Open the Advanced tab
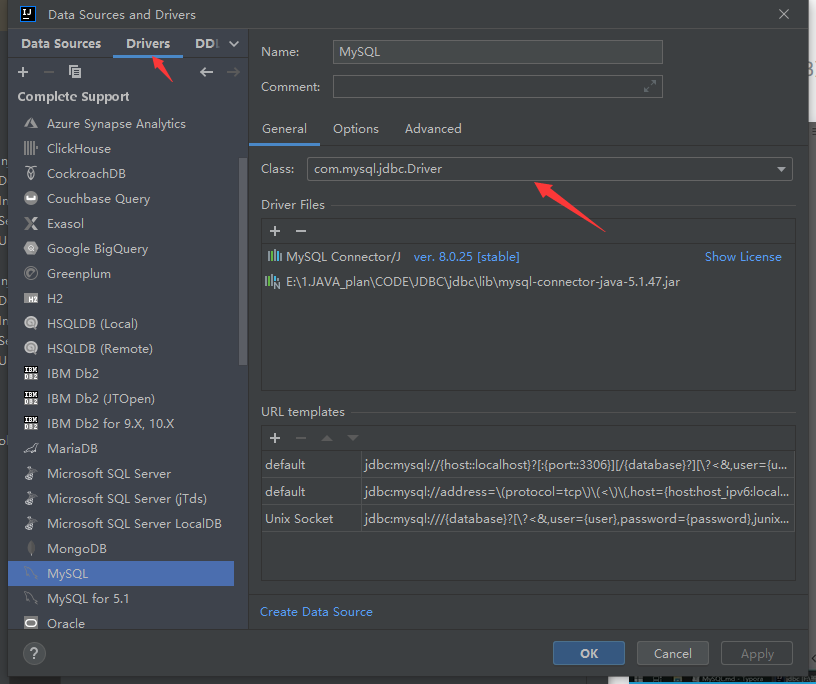This screenshot has width=816, height=684. click(433, 129)
